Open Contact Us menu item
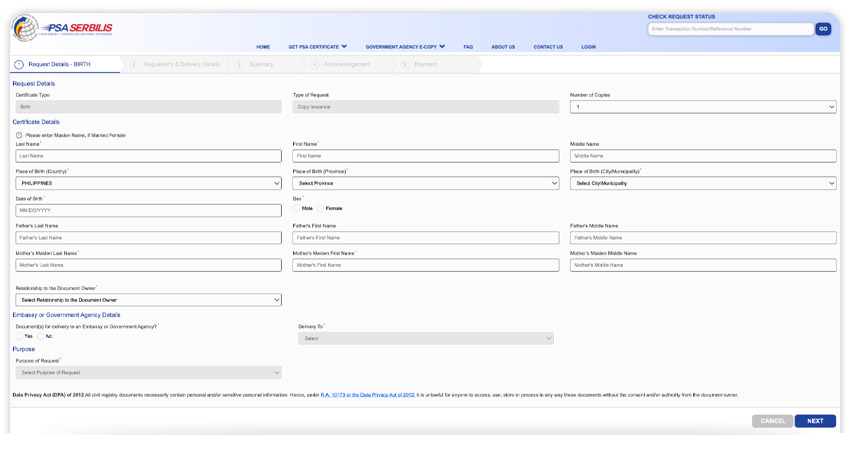This screenshot has height=450, width=850. tap(548, 47)
